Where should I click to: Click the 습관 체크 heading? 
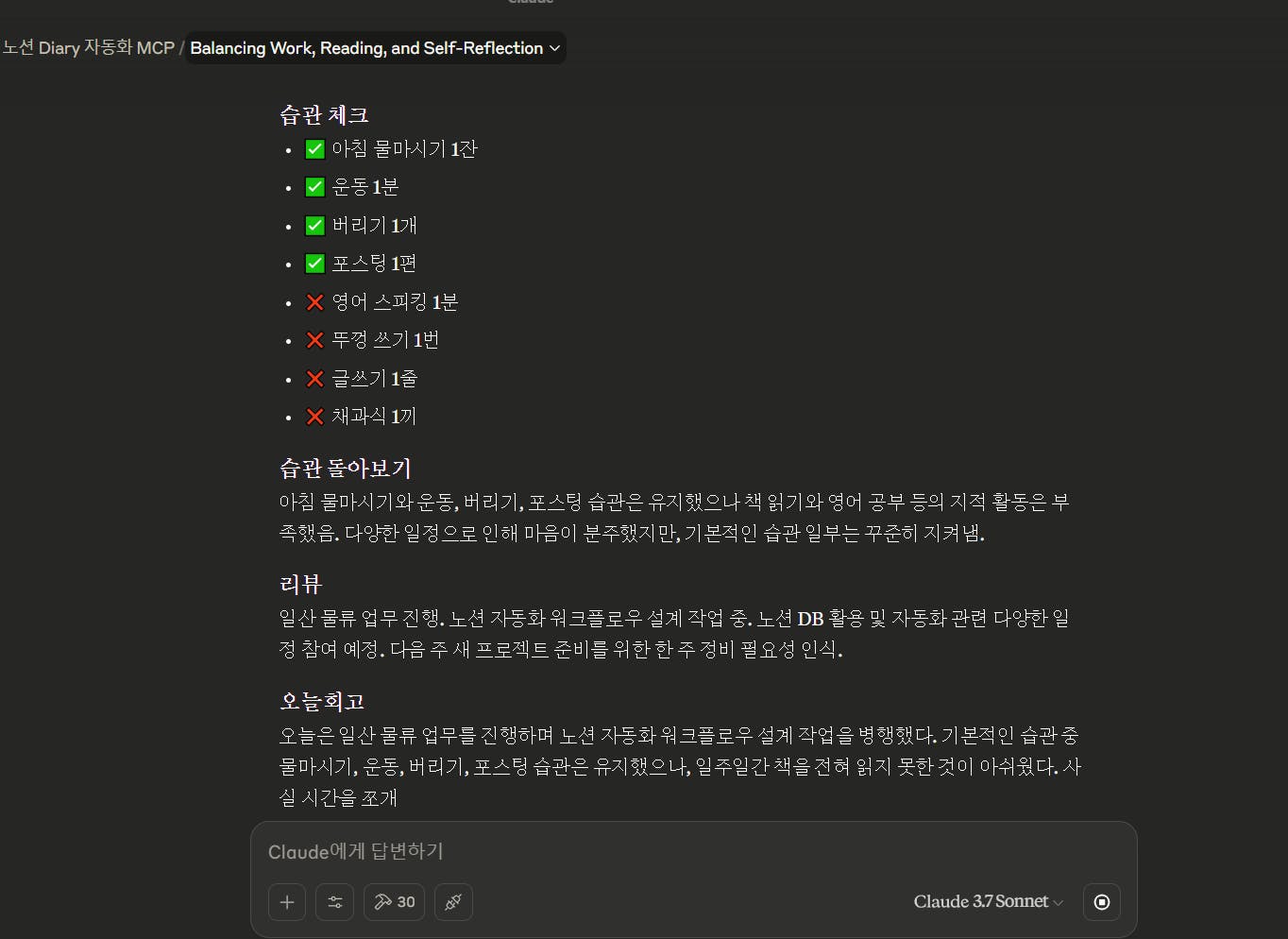324,115
